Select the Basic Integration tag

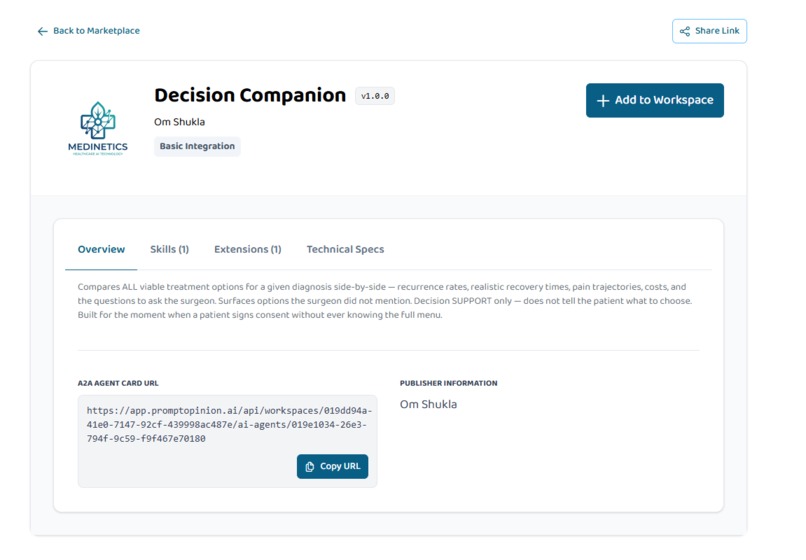click(197, 146)
